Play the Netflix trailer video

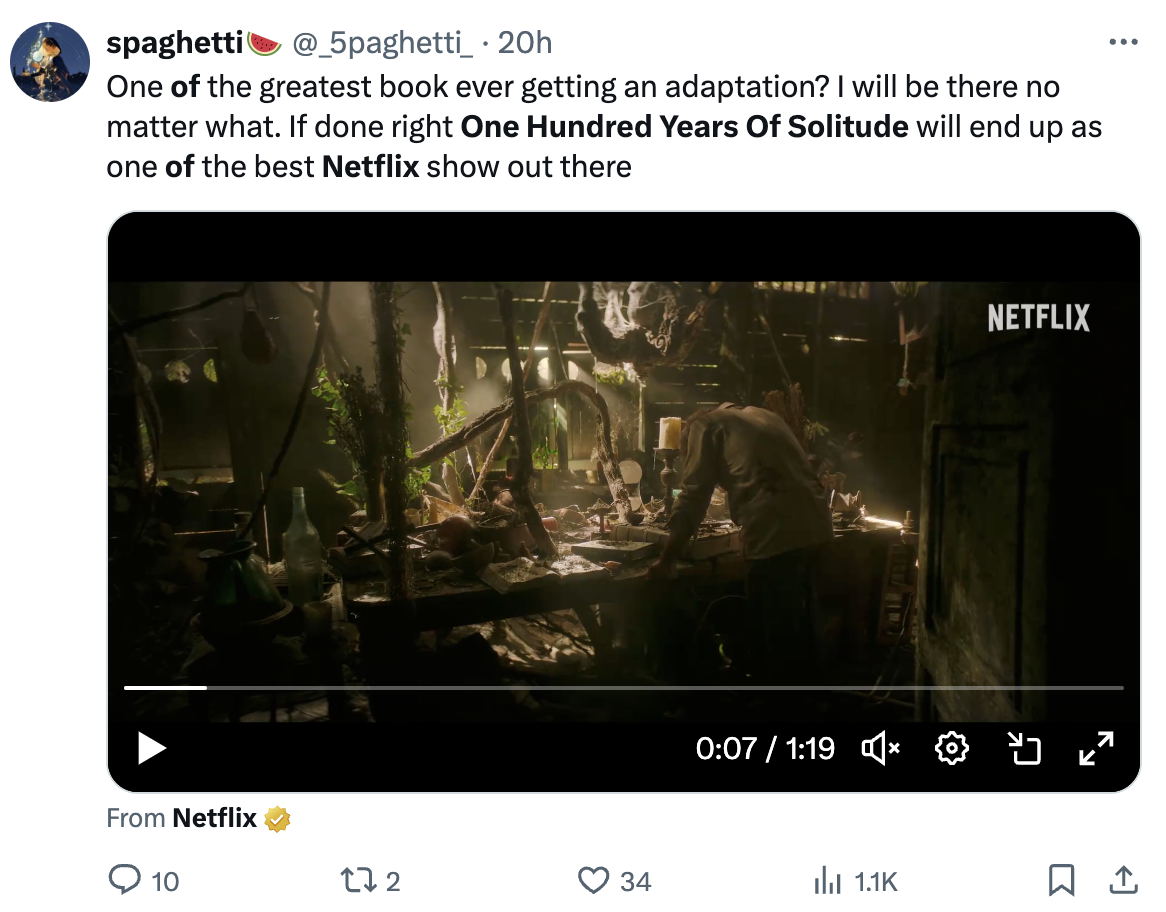click(150, 748)
